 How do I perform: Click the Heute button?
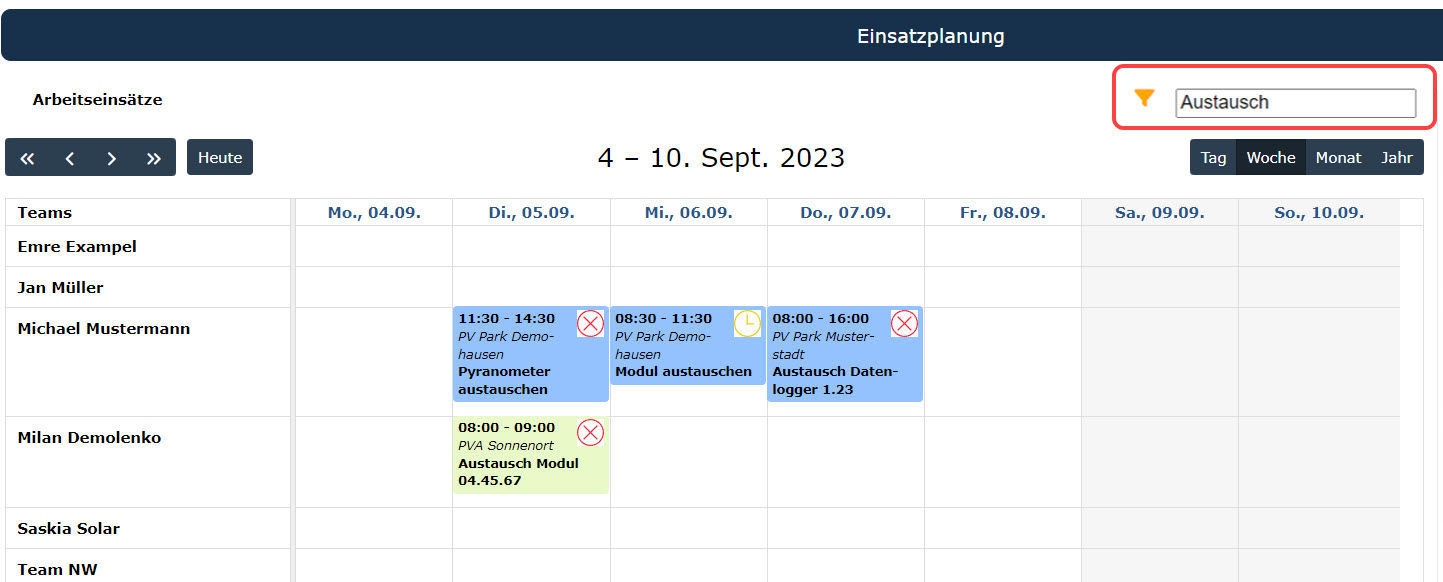[220, 158]
